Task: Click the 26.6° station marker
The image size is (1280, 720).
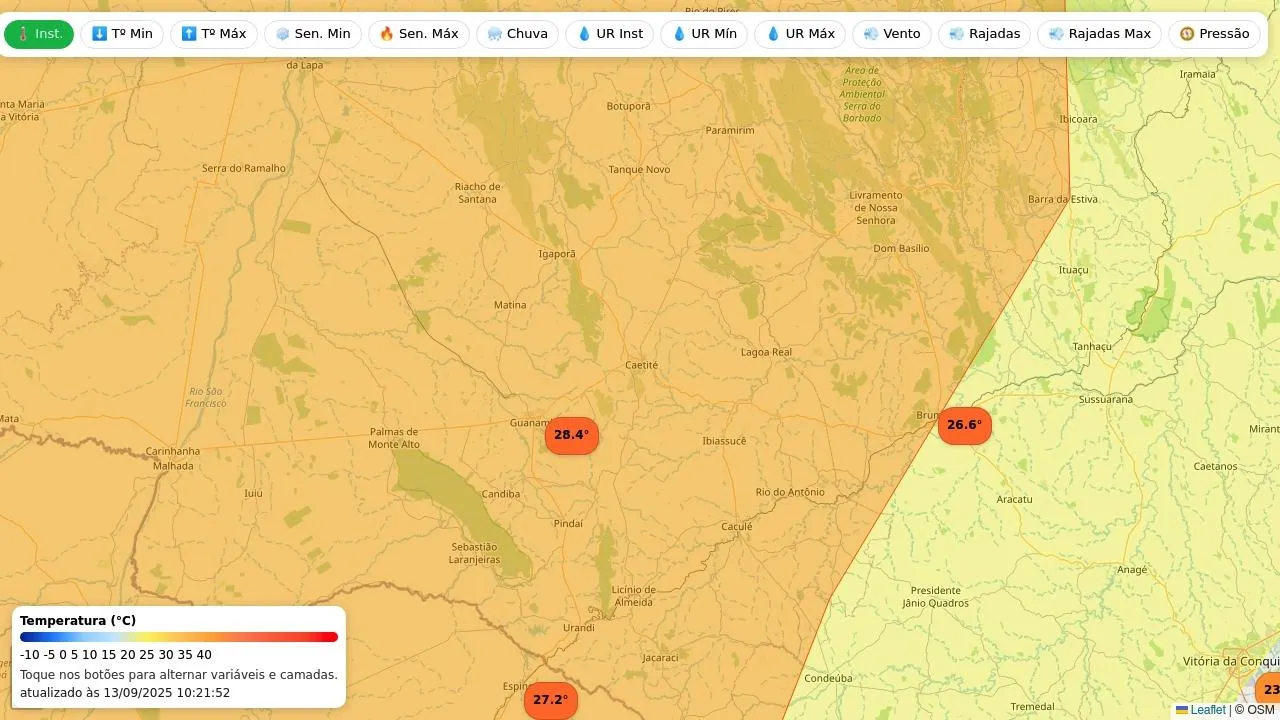Action: tap(964, 425)
